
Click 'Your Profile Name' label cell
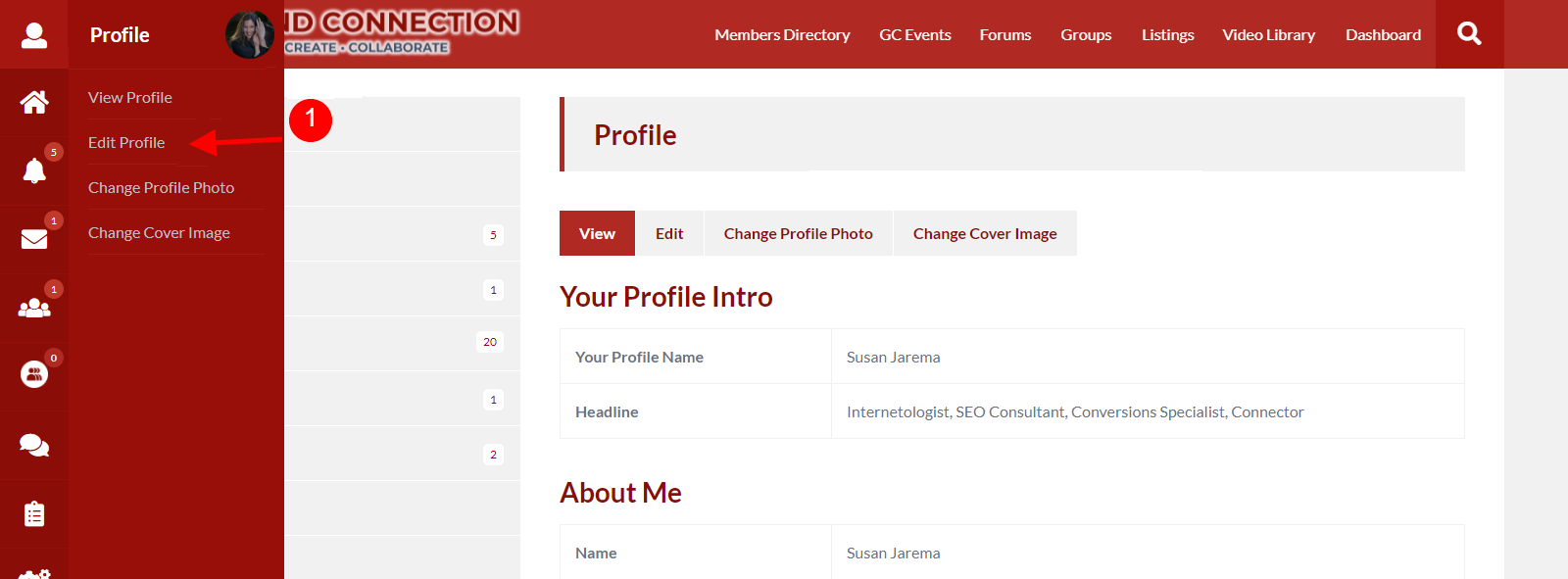[696, 357]
